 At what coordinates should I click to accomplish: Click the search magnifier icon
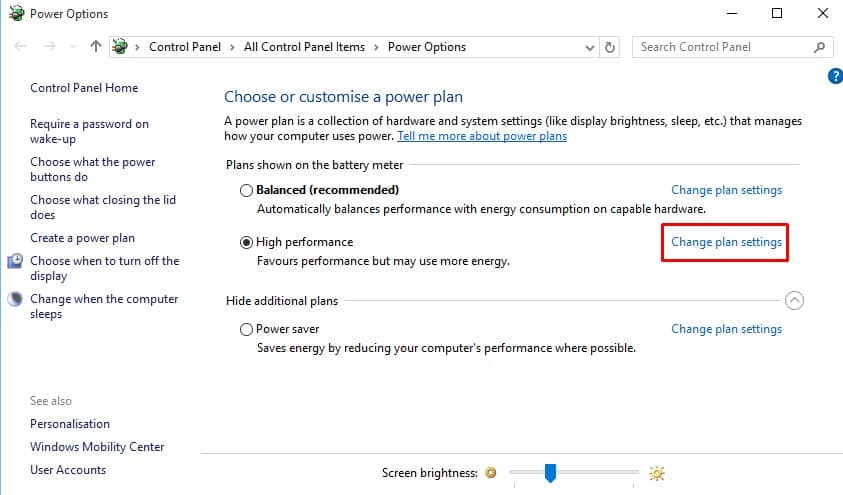click(819, 47)
